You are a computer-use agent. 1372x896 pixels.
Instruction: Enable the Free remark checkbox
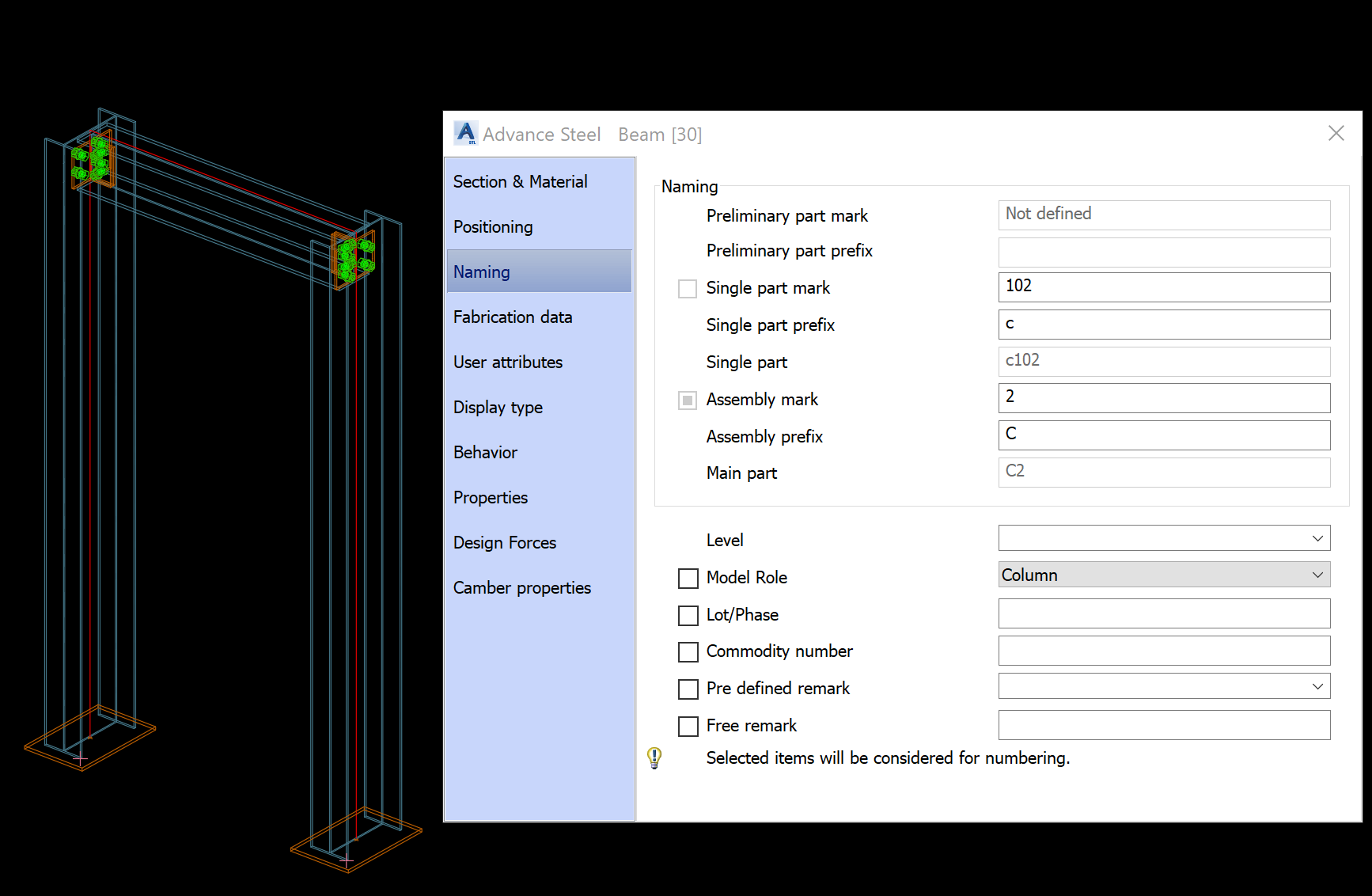click(688, 726)
